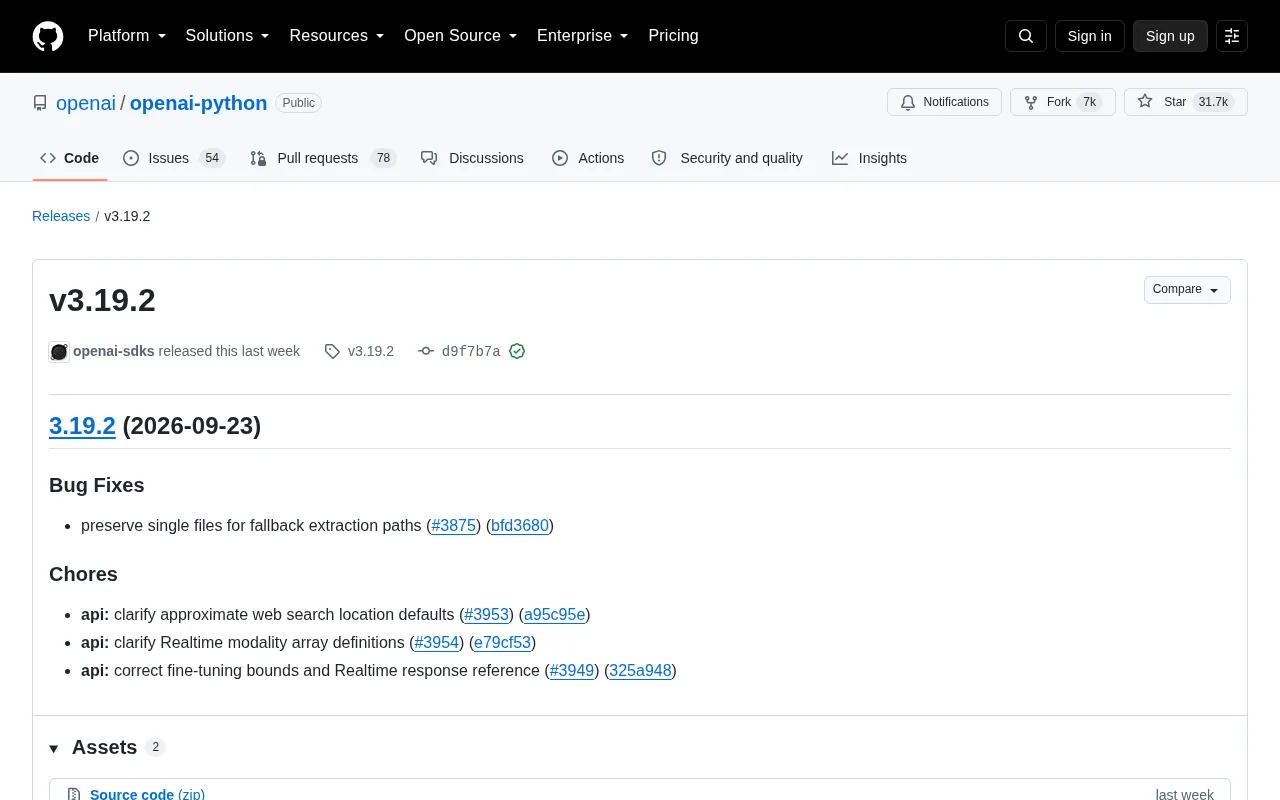Star the openai-python repository

pos(1186,102)
